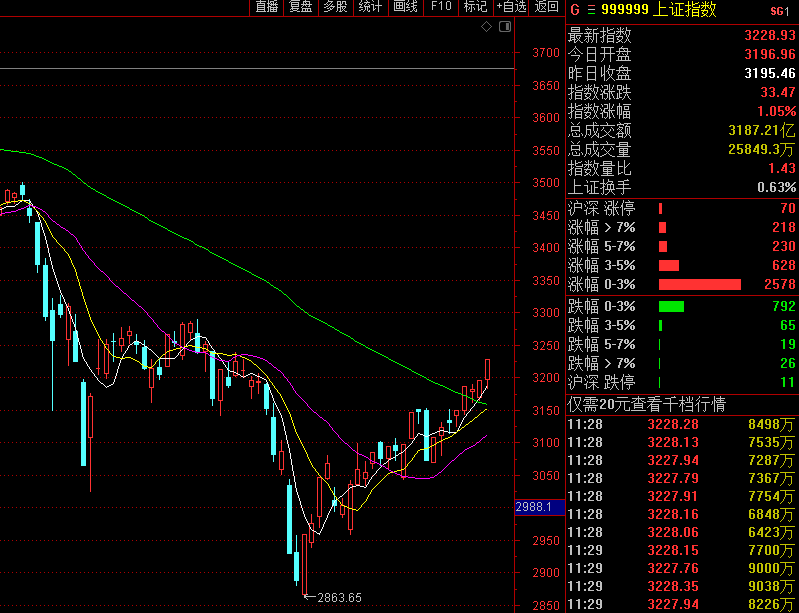The width and height of the screenshot is (799, 613).
Task: Click the 沪深 跌停 count 11
Action: pos(788,382)
